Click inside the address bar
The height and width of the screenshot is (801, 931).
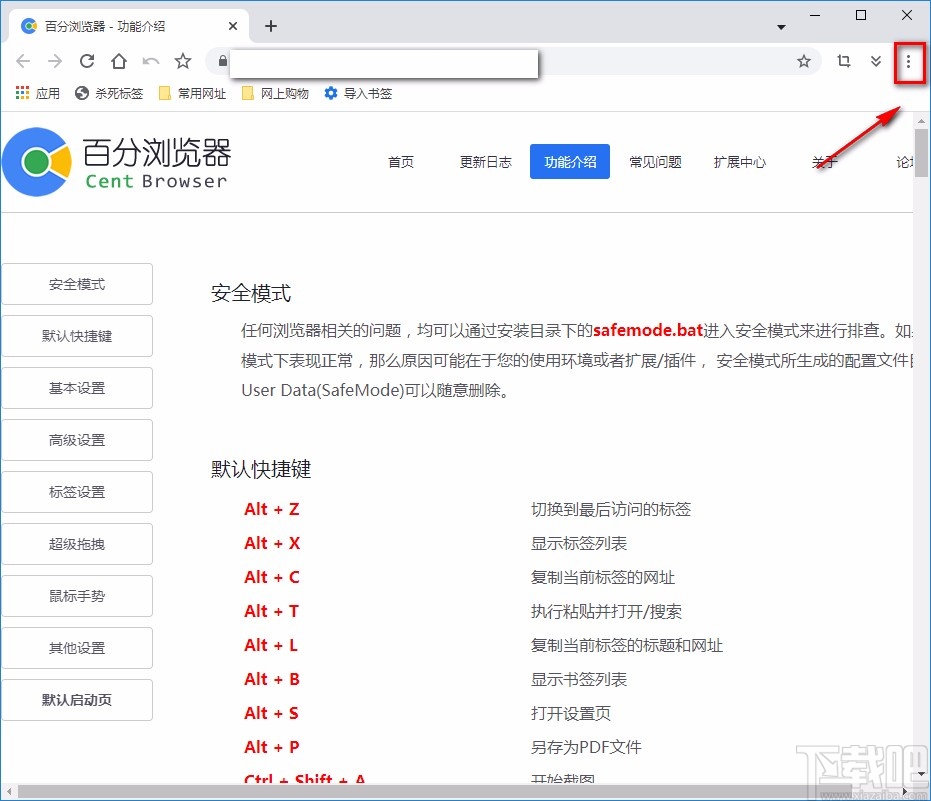click(x=383, y=62)
